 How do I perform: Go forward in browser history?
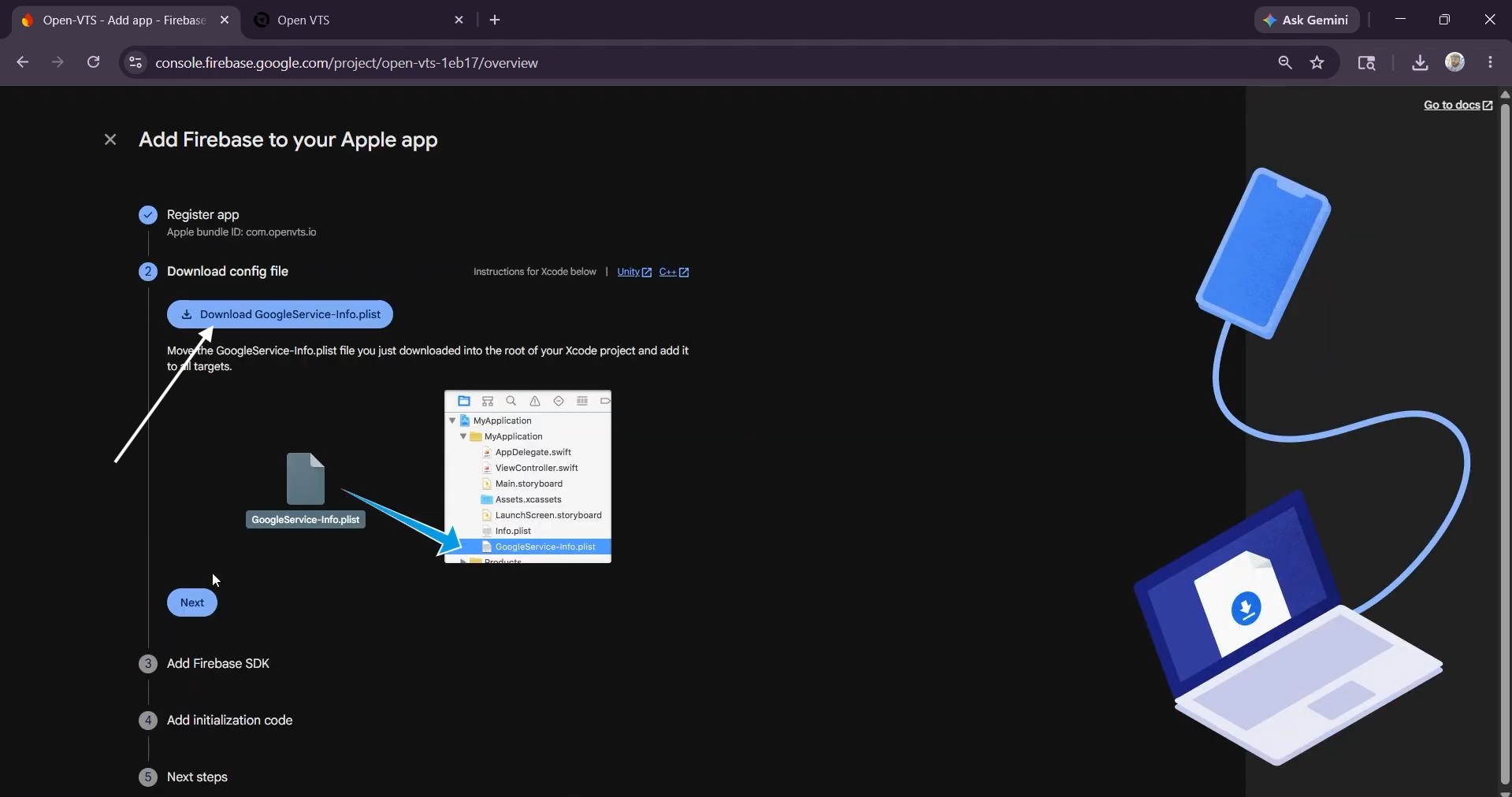[x=58, y=62]
